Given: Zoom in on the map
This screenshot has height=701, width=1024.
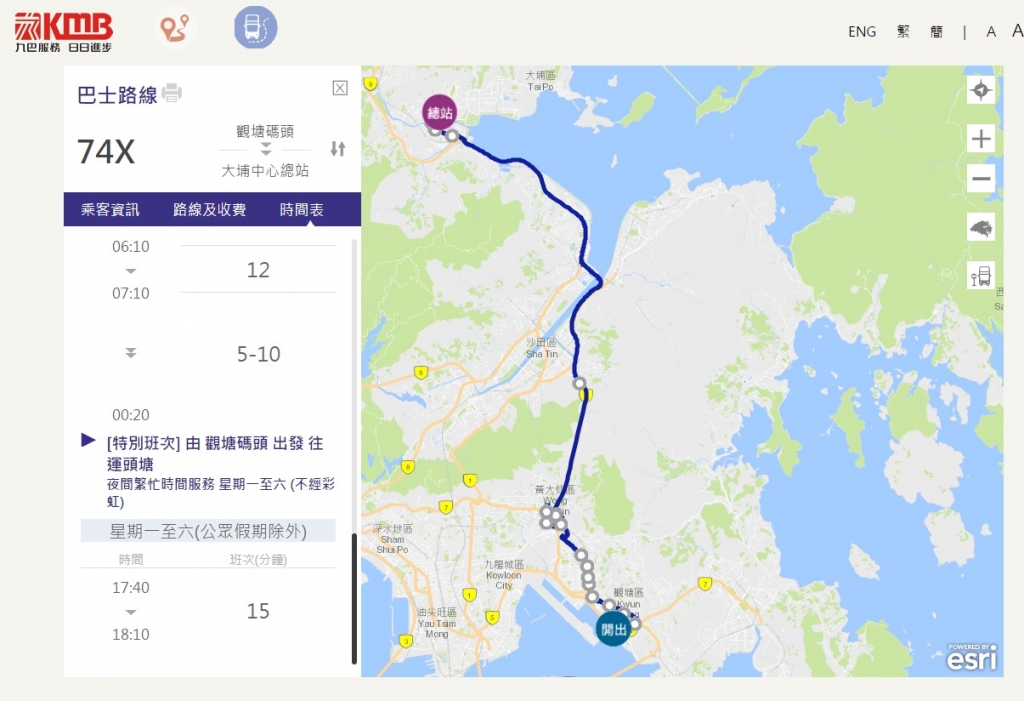Looking at the screenshot, I should pos(981,139).
